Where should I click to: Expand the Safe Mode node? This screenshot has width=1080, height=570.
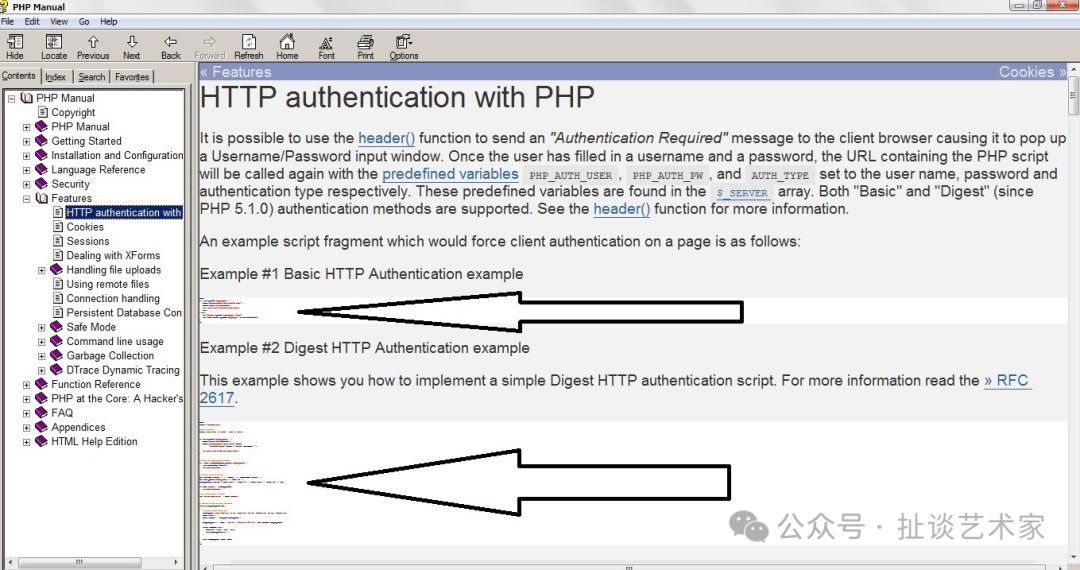coord(41,328)
